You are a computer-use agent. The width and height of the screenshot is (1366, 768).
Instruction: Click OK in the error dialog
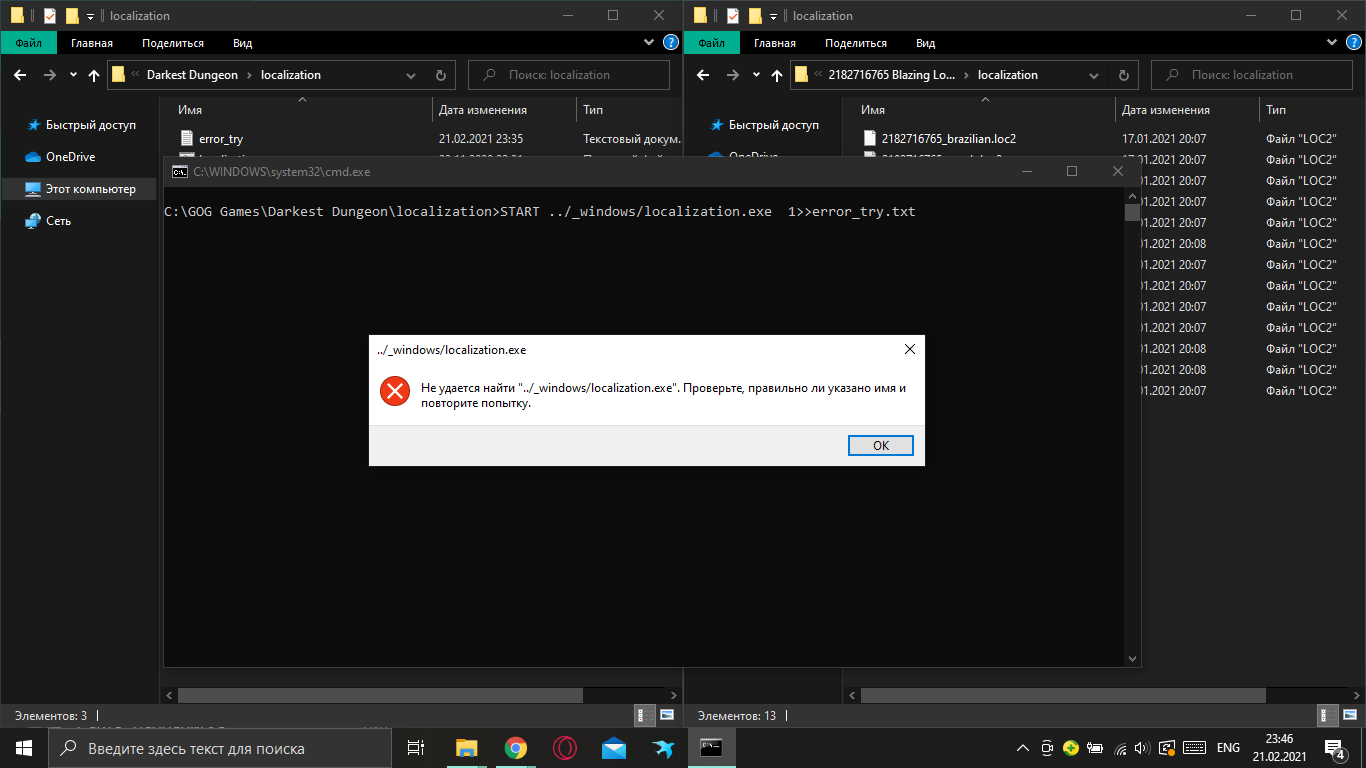880,446
